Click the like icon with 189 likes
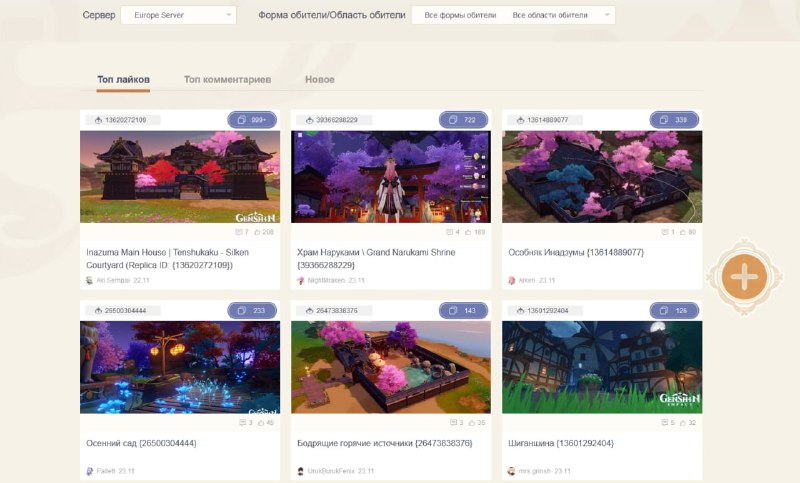This screenshot has height=483, width=800. tap(468, 232)
